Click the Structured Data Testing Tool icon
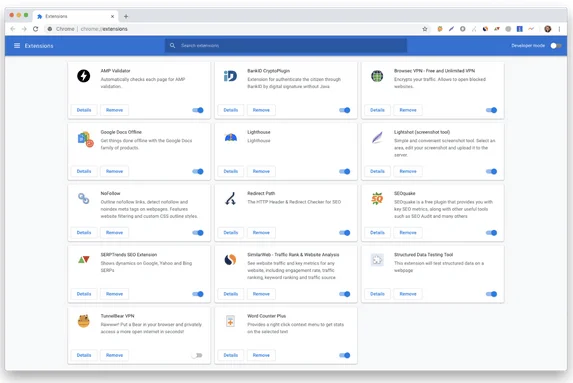Viewport: 573px width, 383px height. click(x=377, y=260)
